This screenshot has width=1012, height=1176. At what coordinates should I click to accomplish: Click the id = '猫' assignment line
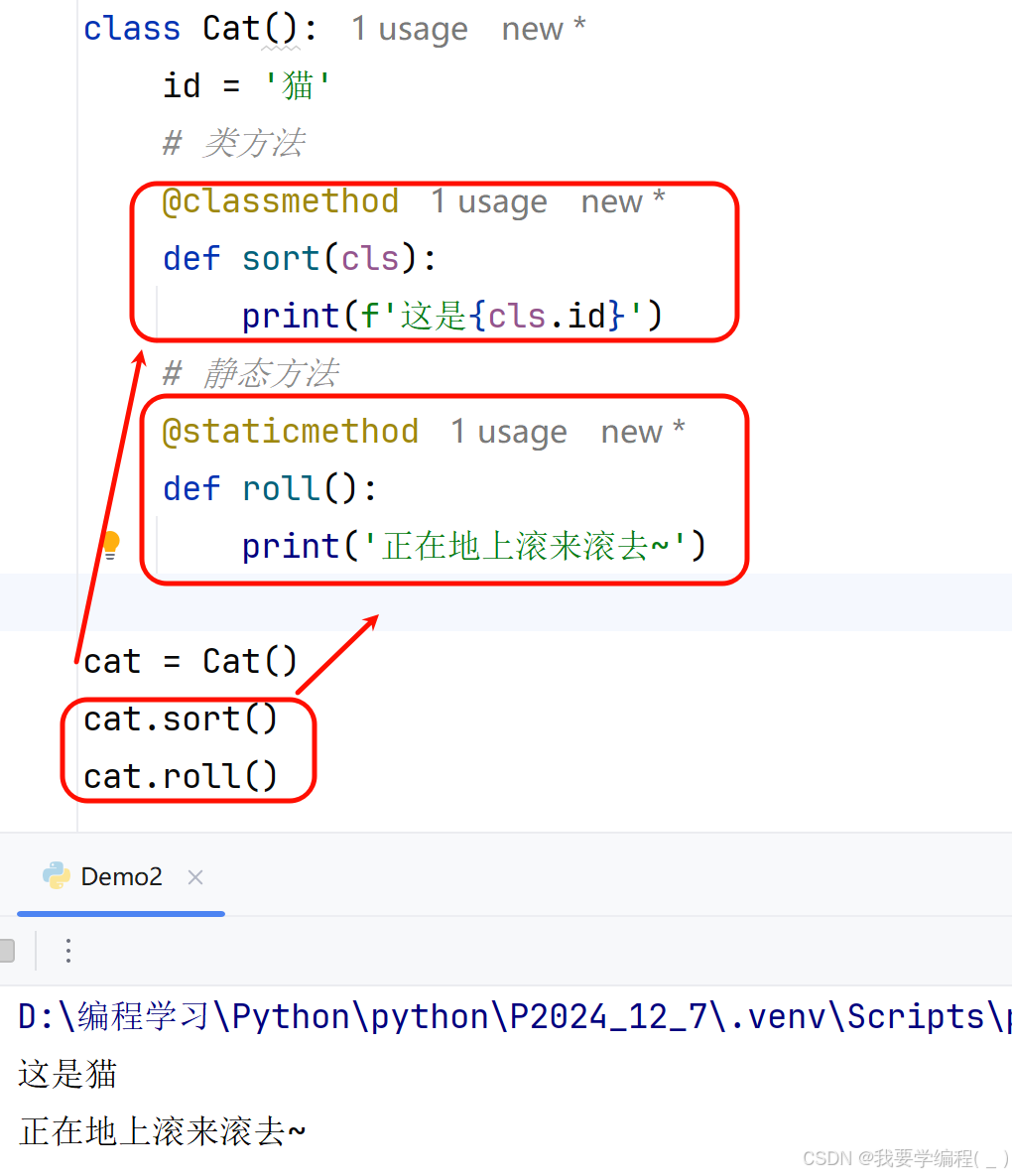click(x=247, y=85)
